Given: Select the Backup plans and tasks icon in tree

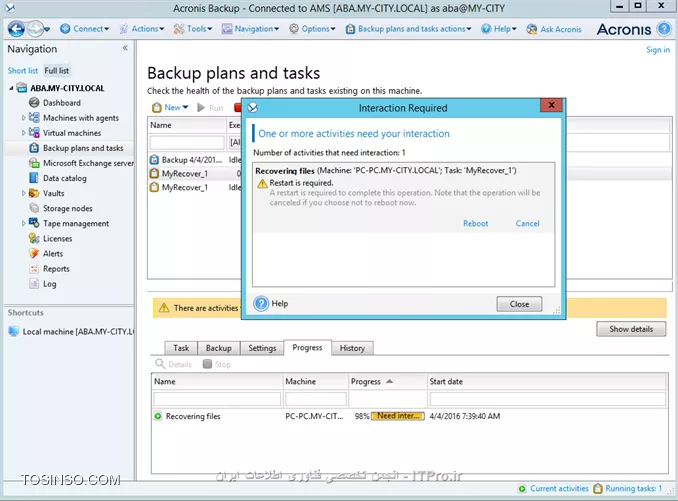Looking at the screenshot, I should [34, 148].
